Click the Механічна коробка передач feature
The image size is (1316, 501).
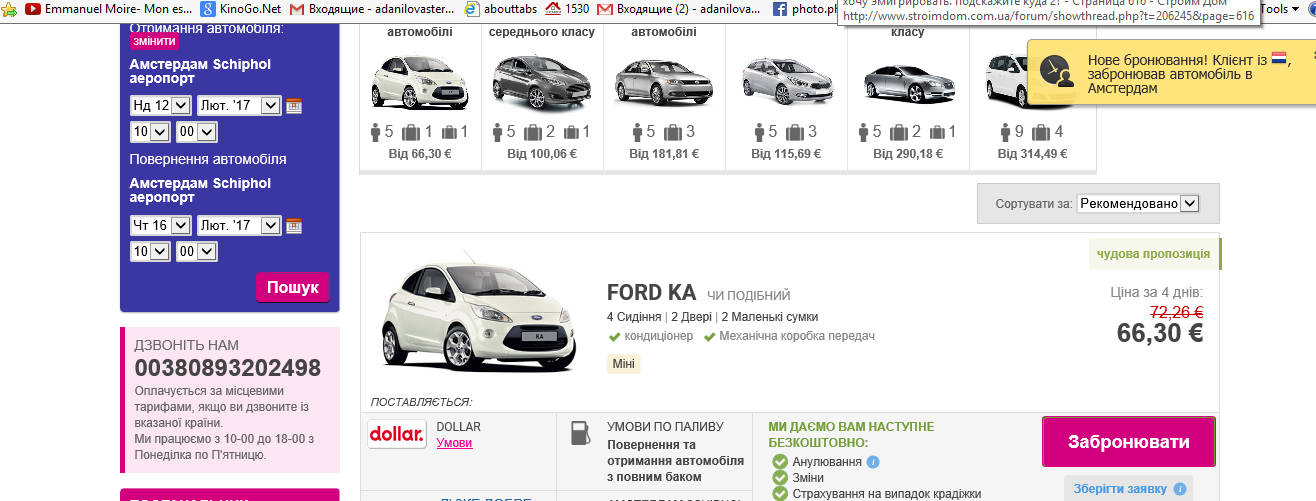point(797,336)
